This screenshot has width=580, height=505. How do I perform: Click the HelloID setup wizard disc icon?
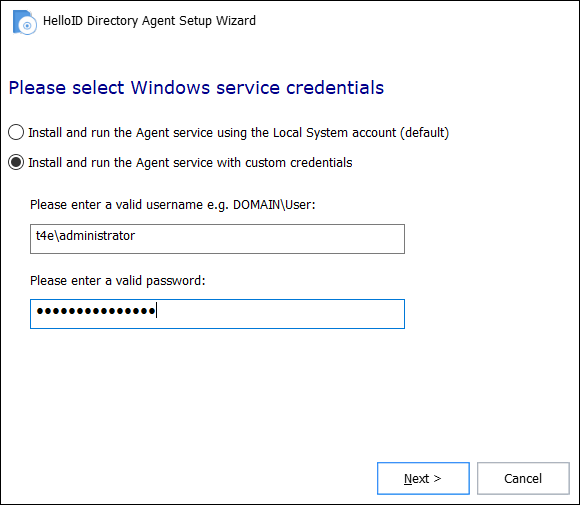[x=24, y=22]
